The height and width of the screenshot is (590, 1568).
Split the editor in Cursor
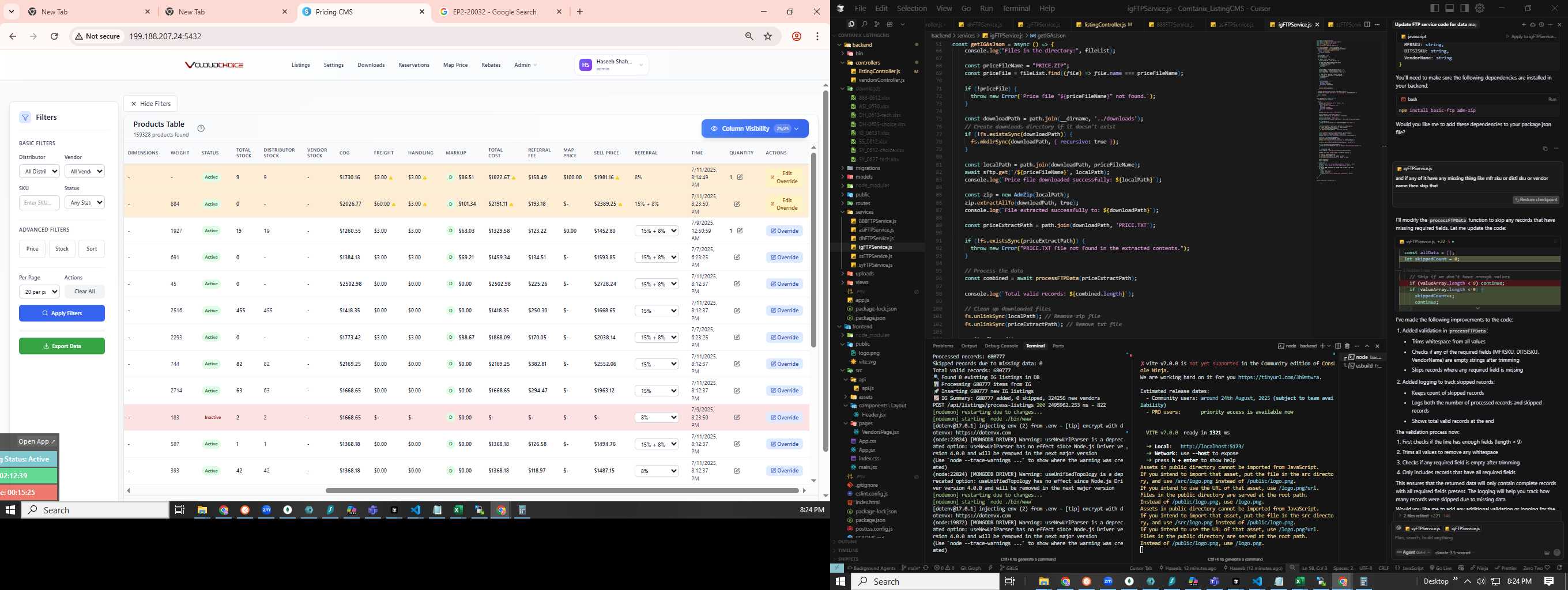coord(1367,25)
